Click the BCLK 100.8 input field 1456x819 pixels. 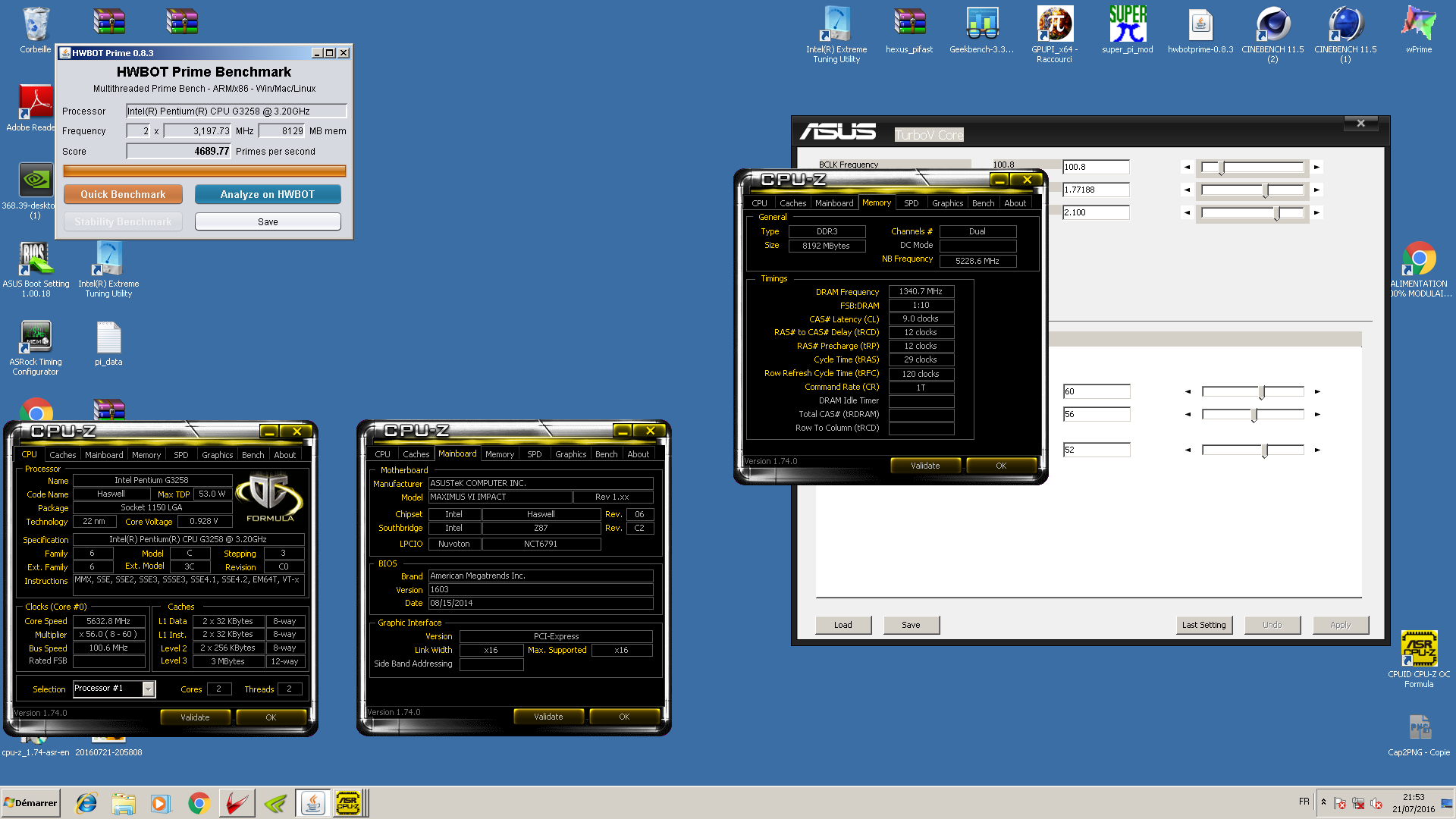[x=1096, y=167]
